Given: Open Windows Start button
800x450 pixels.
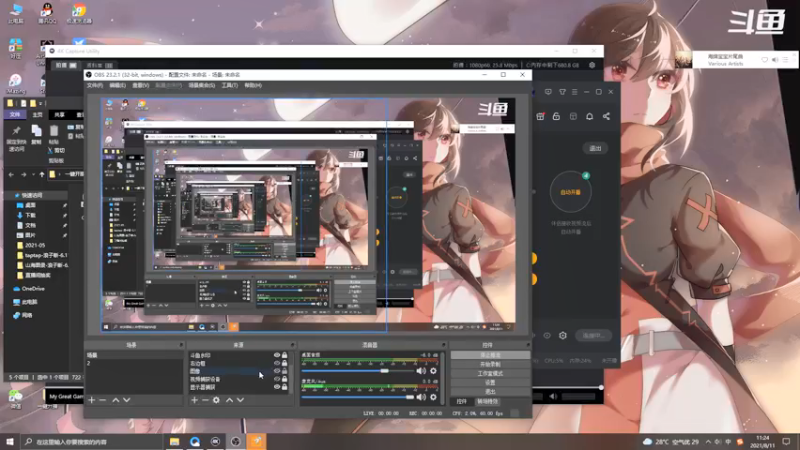Looking at the screenshot, I should [x=10, y=441].
